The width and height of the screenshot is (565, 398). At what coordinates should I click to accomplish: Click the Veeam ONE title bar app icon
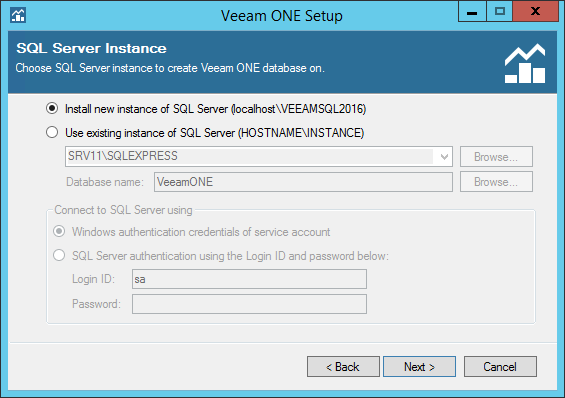18,15
